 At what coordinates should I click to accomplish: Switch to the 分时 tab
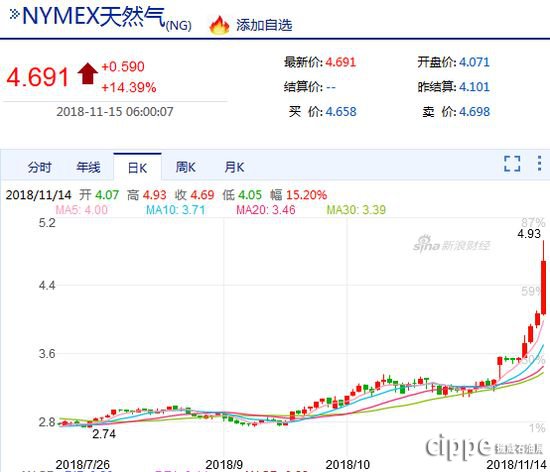[x=40, y=167]
